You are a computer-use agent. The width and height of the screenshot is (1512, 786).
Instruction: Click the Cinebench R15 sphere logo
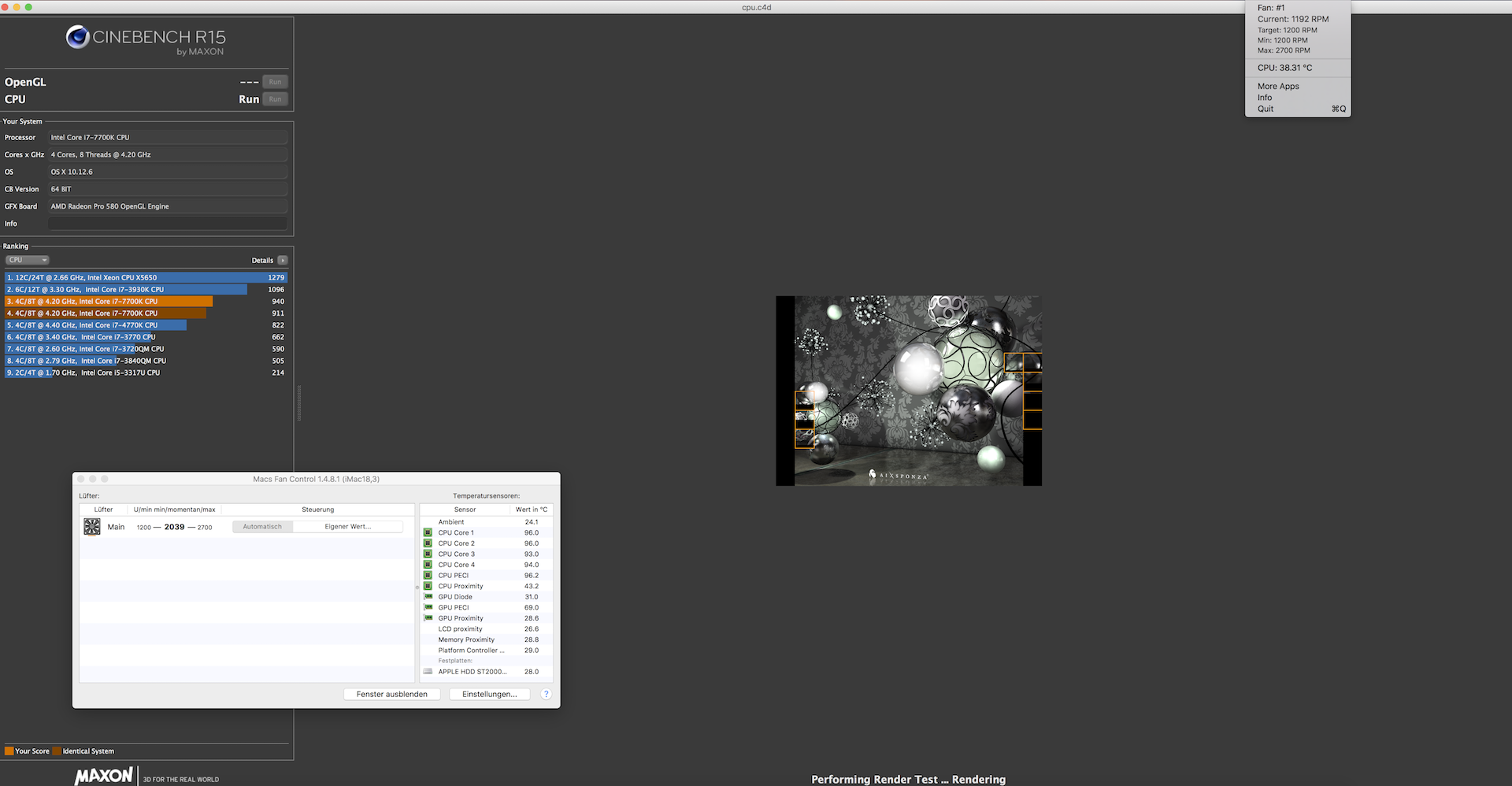tap(77, 37)
